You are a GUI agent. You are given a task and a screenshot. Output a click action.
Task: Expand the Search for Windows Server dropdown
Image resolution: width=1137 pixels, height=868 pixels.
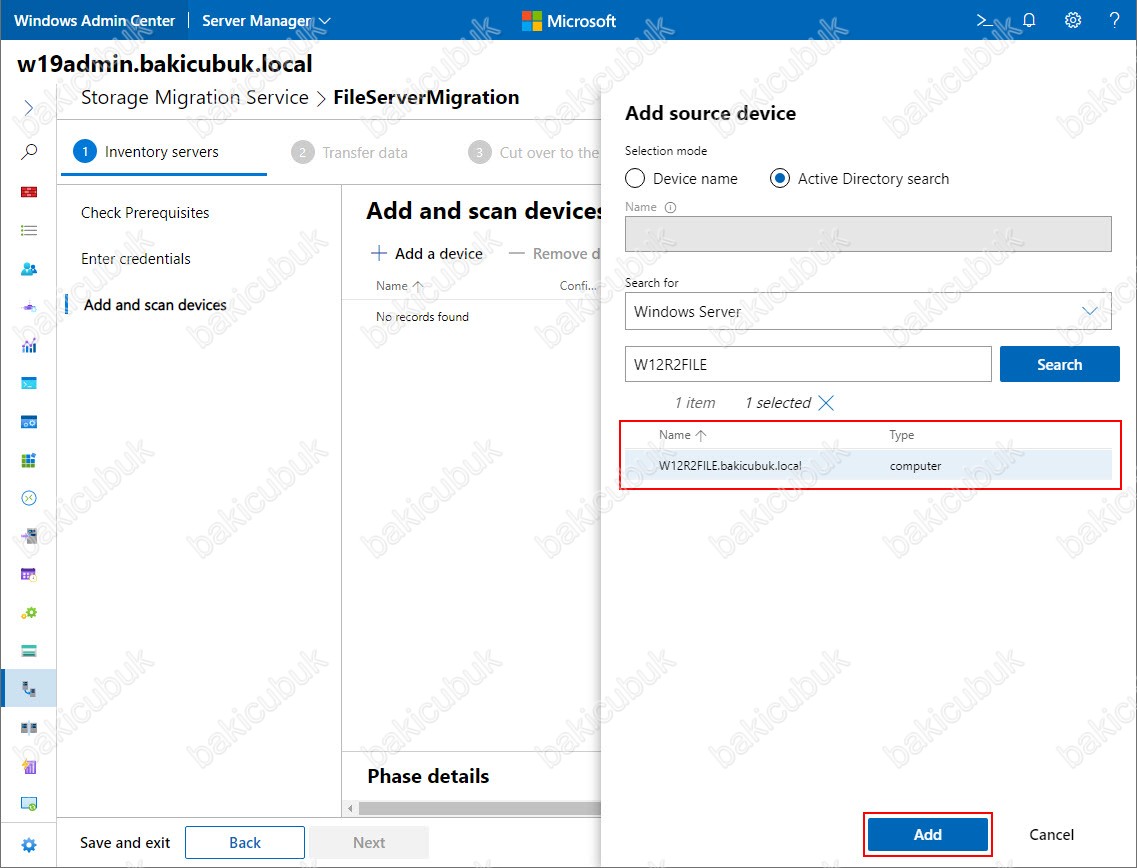click(x=868, y=311)
